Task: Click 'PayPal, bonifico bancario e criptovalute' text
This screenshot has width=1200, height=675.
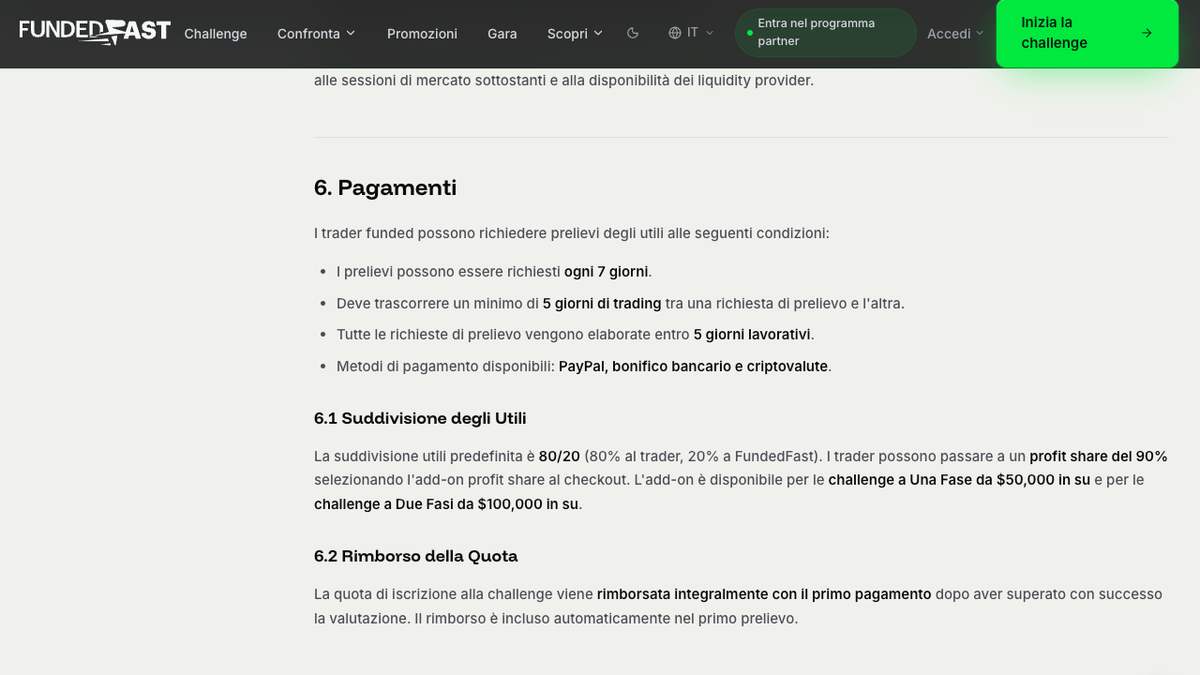Action: point(693,366)
